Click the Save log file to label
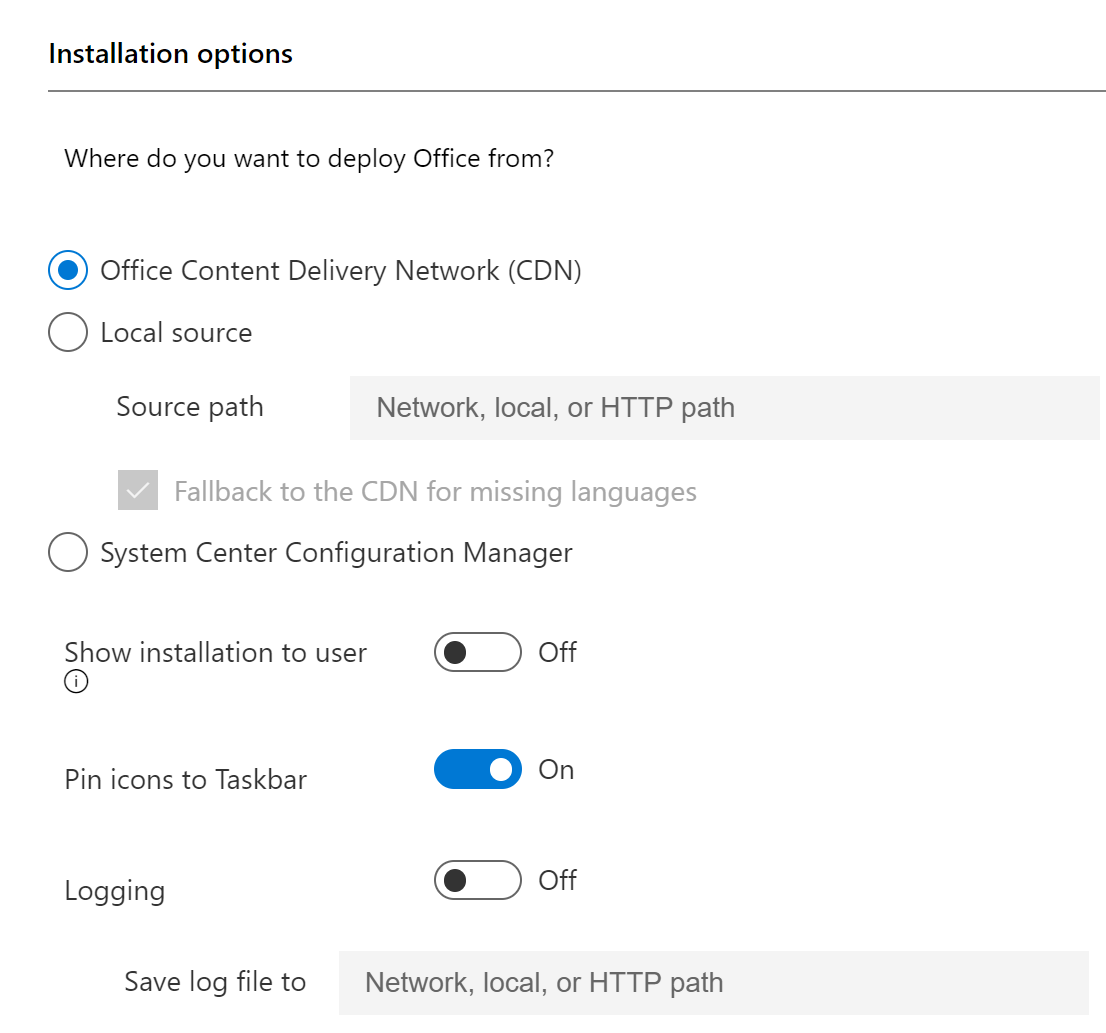 point(215,982)
